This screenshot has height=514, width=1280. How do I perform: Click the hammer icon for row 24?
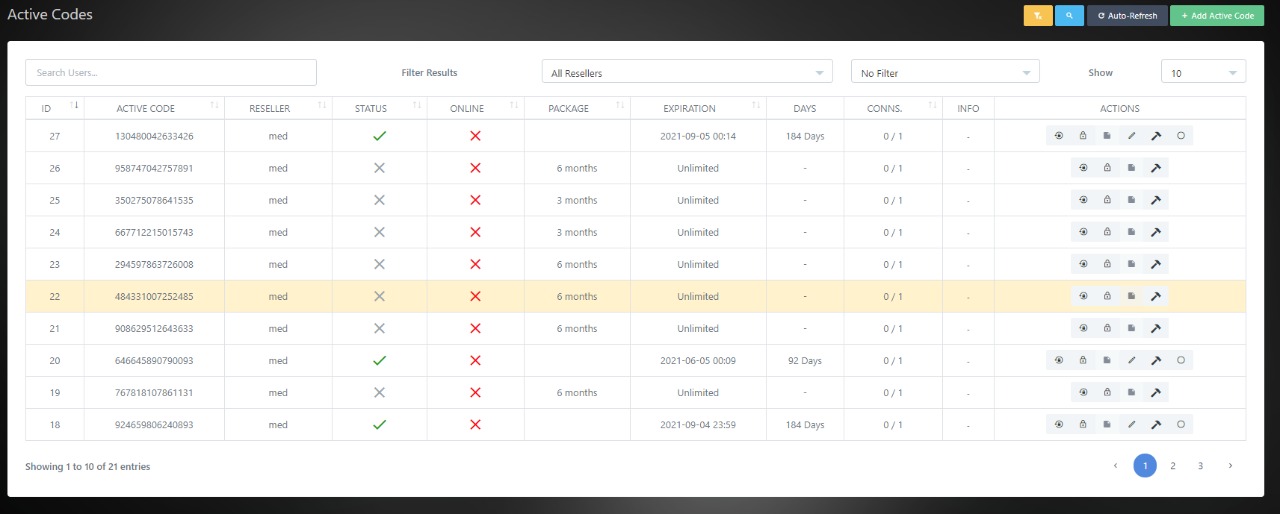pos(1156,232)
